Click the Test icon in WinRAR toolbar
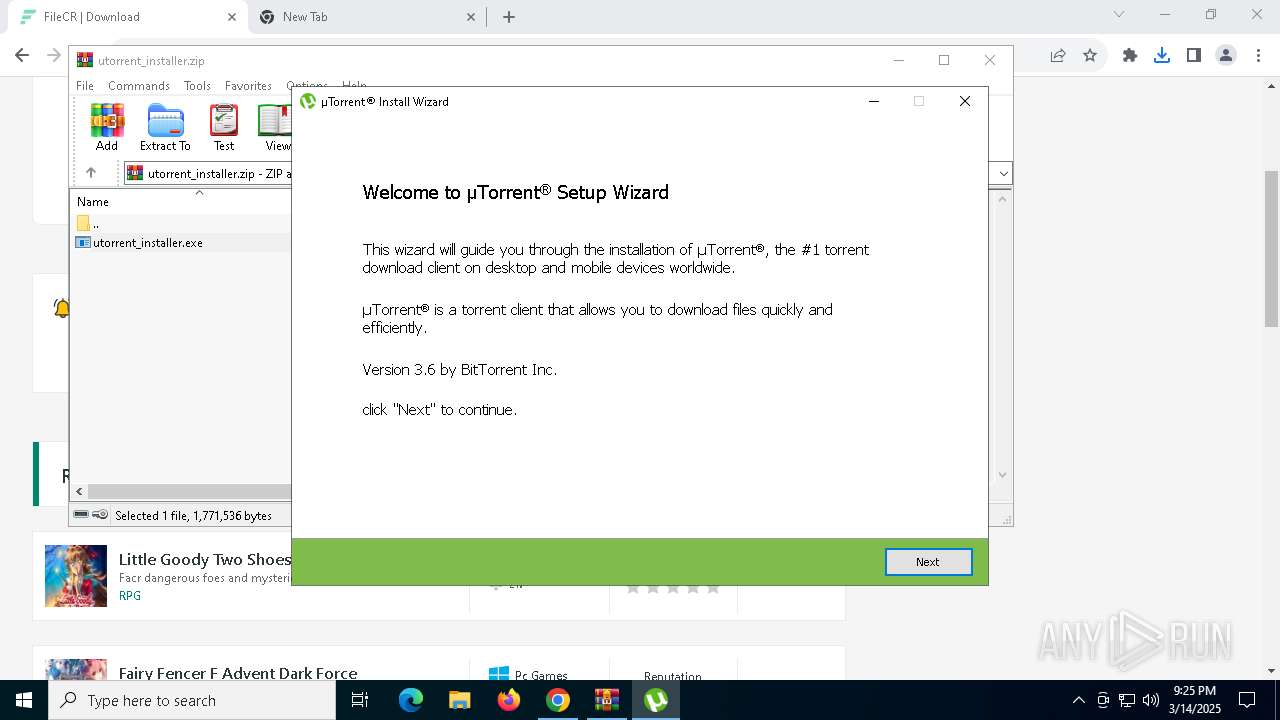 224,128
